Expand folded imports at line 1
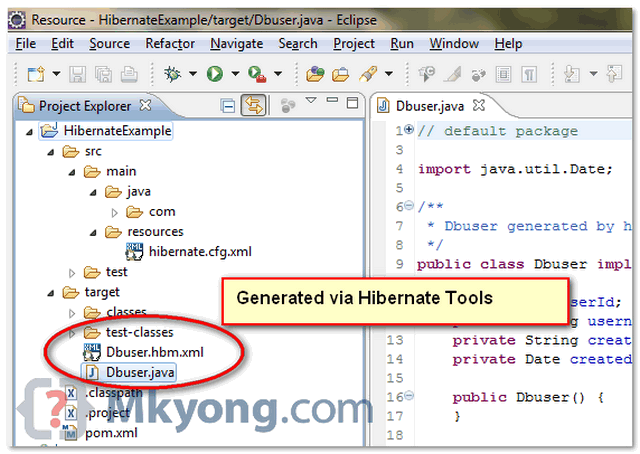Image resolution: width=640 pixels, height=454 pixels. 409,130
